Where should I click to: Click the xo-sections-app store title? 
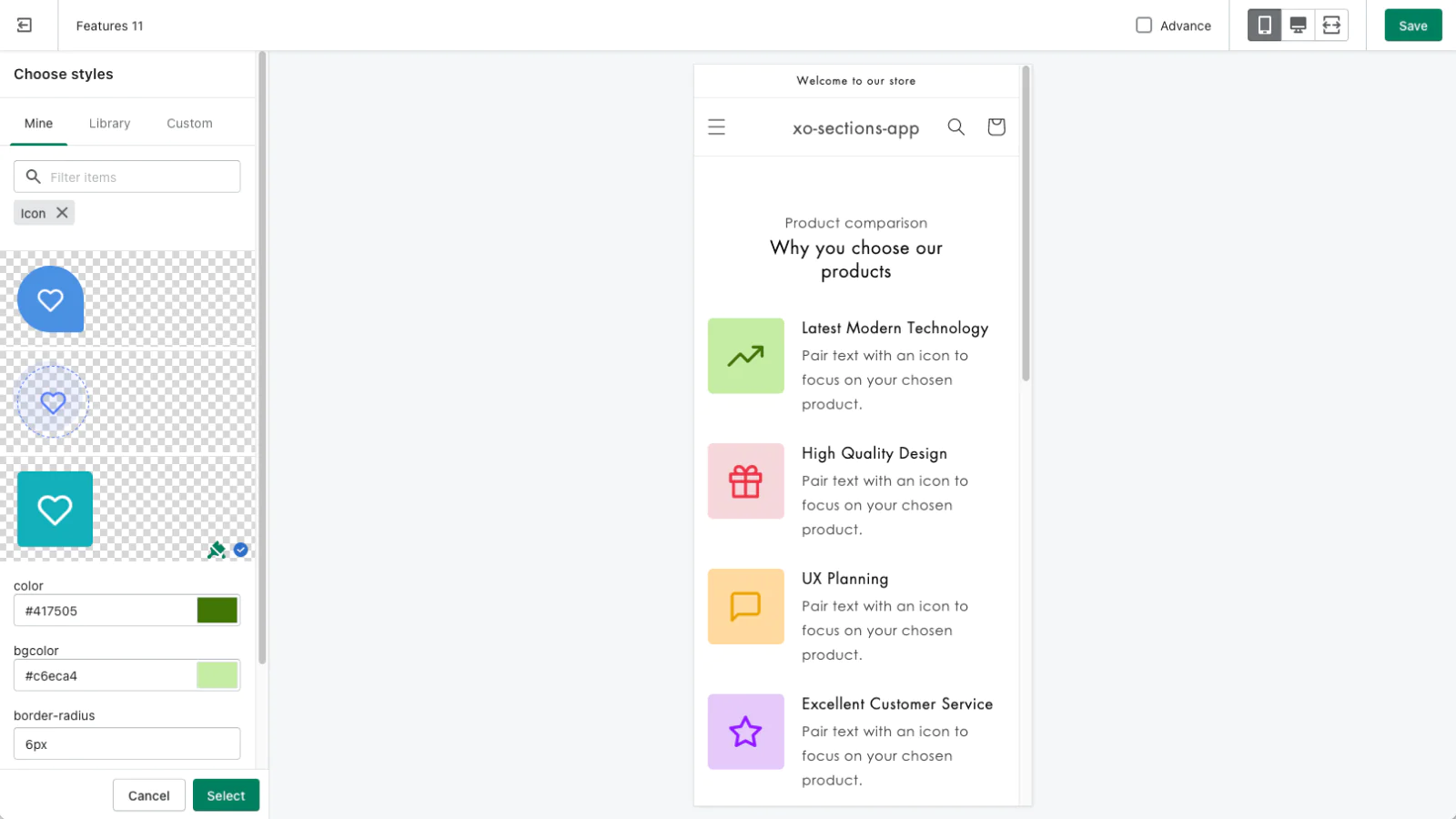pyautogui.click(x=855, y=128)
